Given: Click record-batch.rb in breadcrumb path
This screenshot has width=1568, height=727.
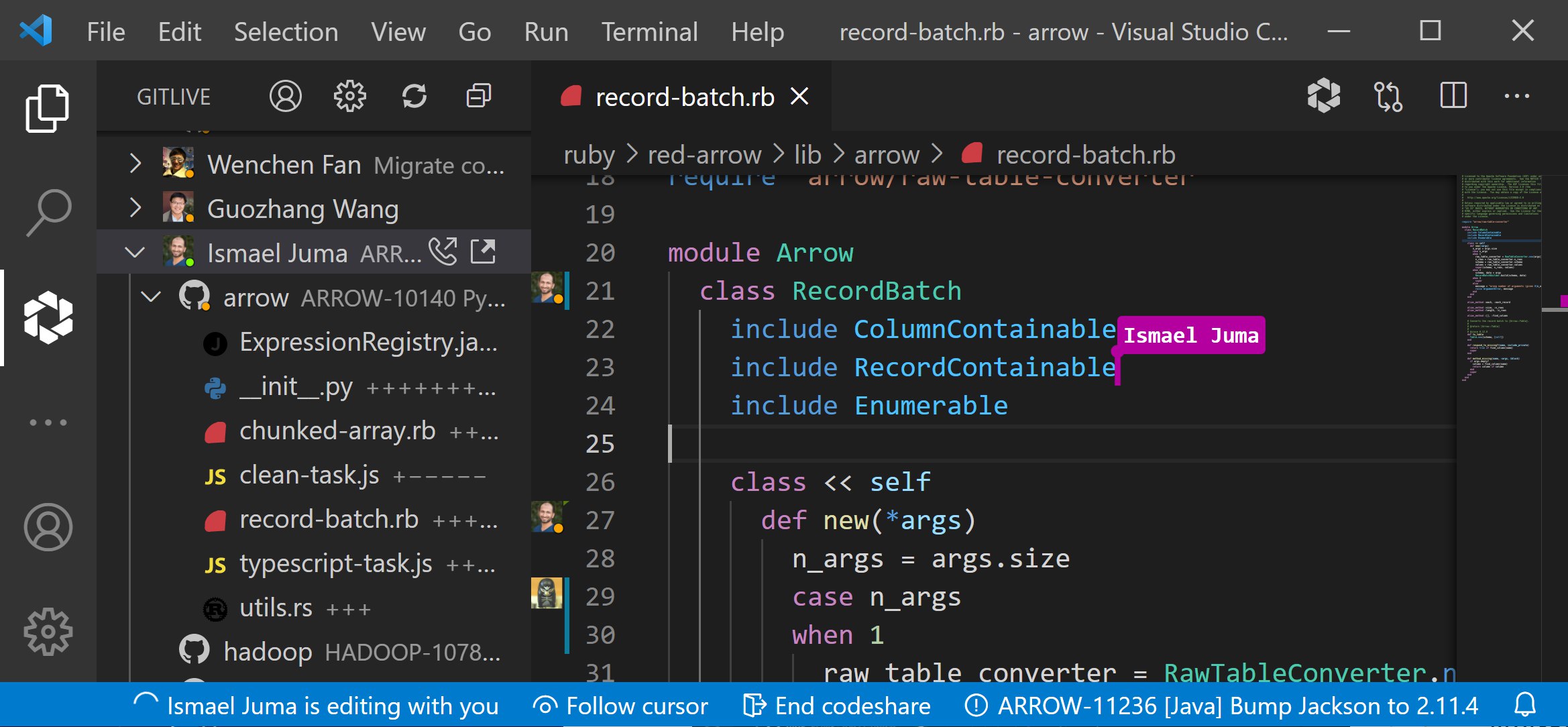Looking at the screenshot, I should pyautogui.click(x=1068, y=155).
